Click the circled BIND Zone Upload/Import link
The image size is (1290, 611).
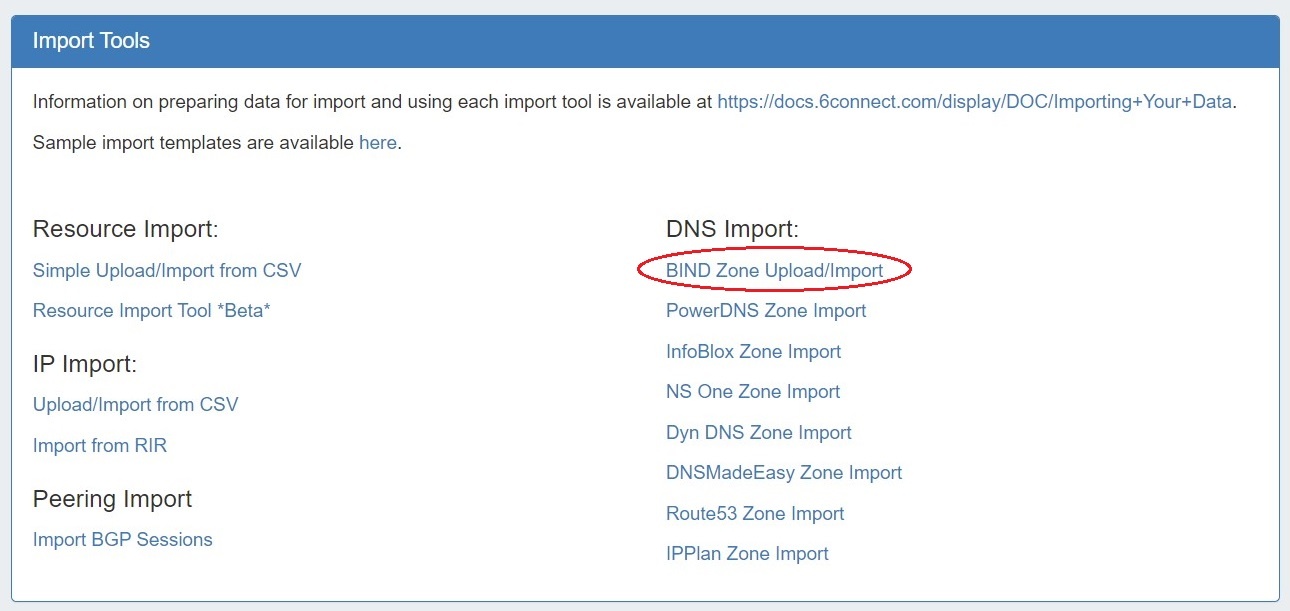774,270
